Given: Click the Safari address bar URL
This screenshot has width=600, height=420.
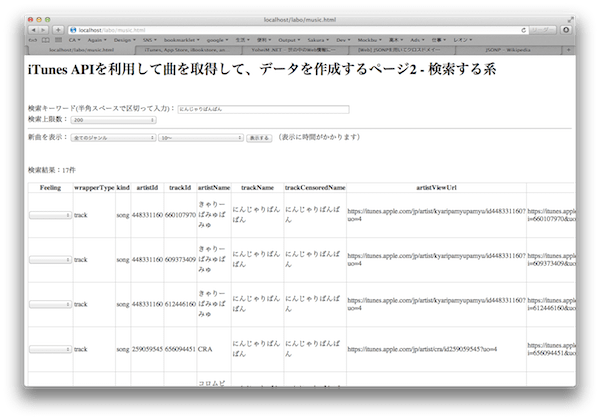Looking at the screenshot, I should 298,30.
